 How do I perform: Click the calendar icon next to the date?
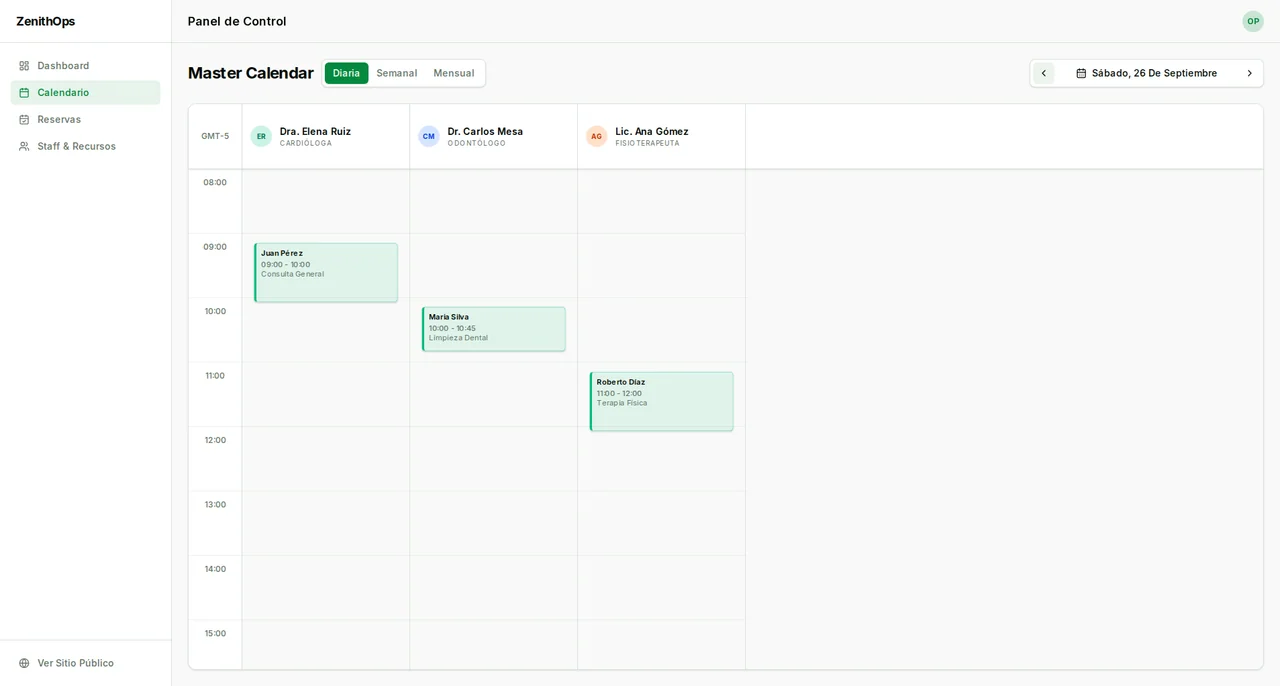[x=1081, y=73]
